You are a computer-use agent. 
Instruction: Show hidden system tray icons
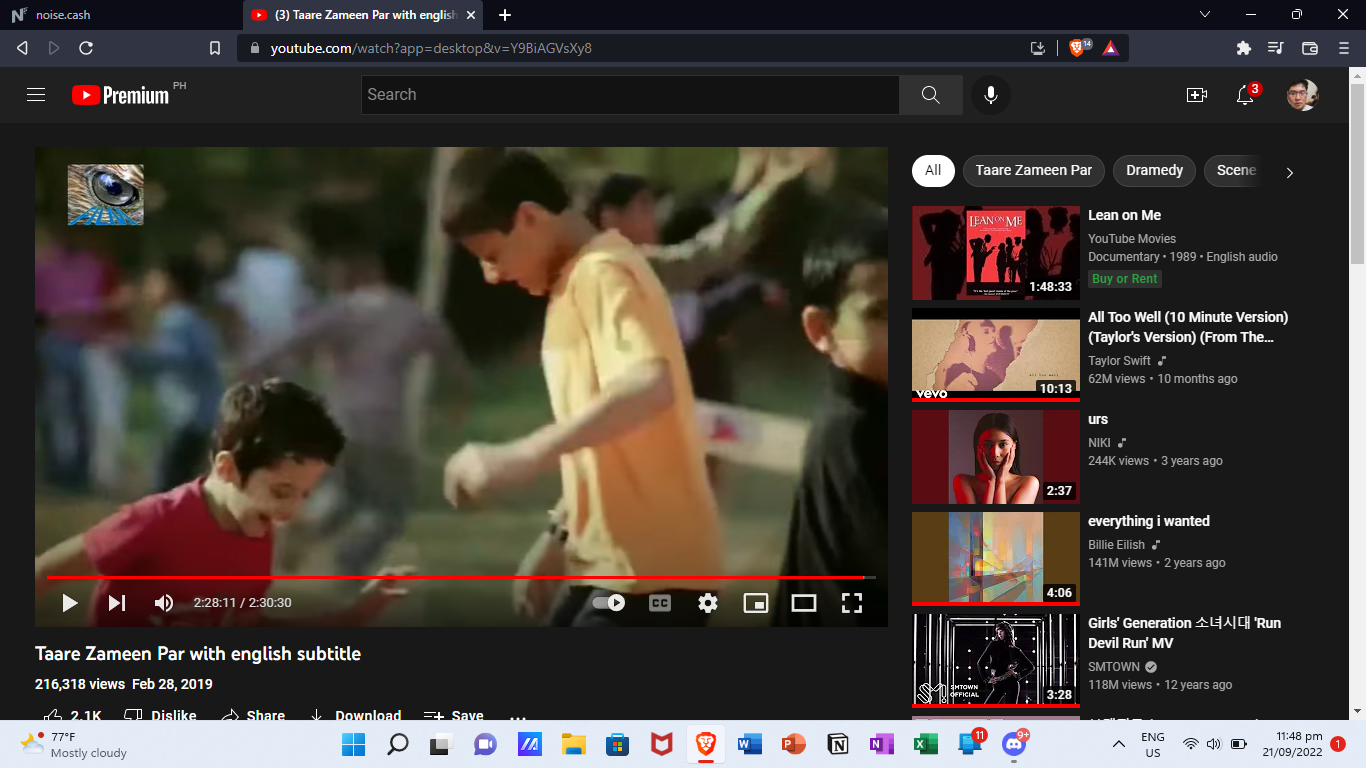point(1119,744)
